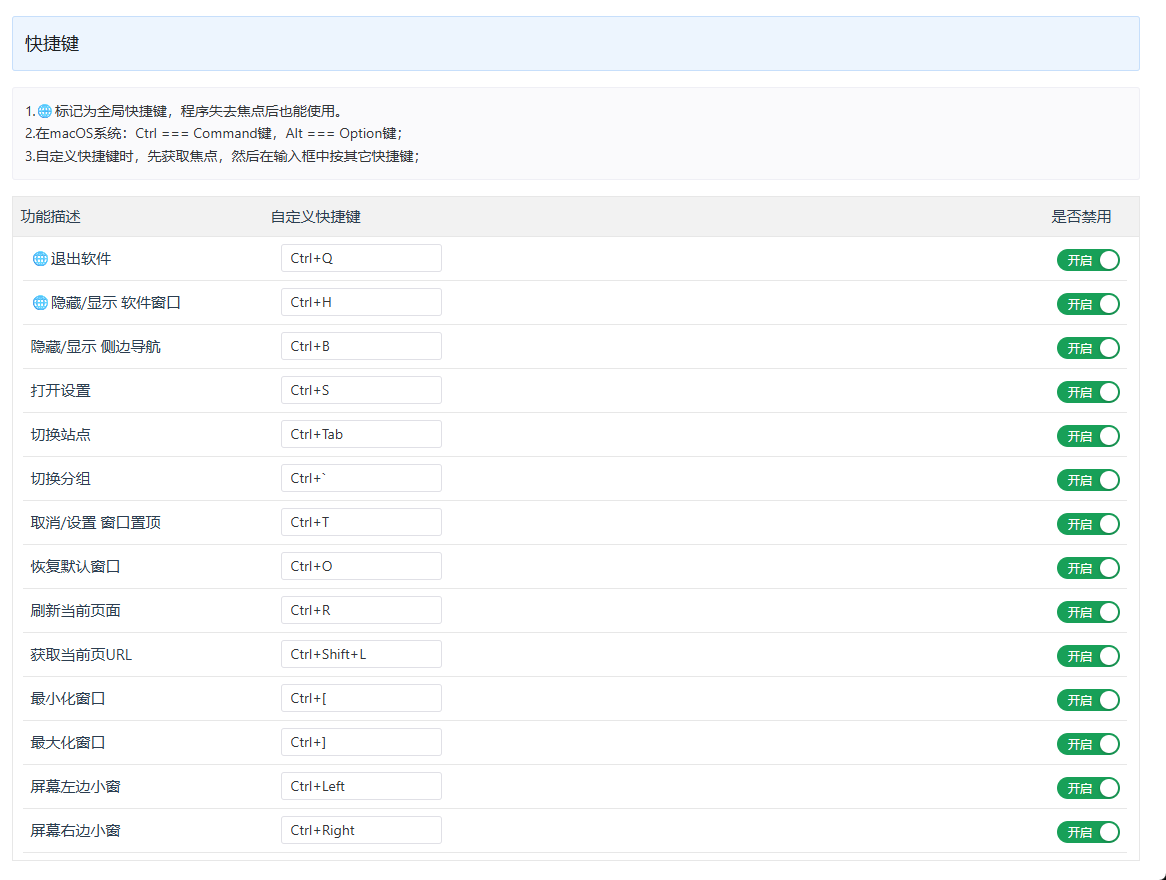Click the 是否禁用 column header

[x=1081, y=217]
